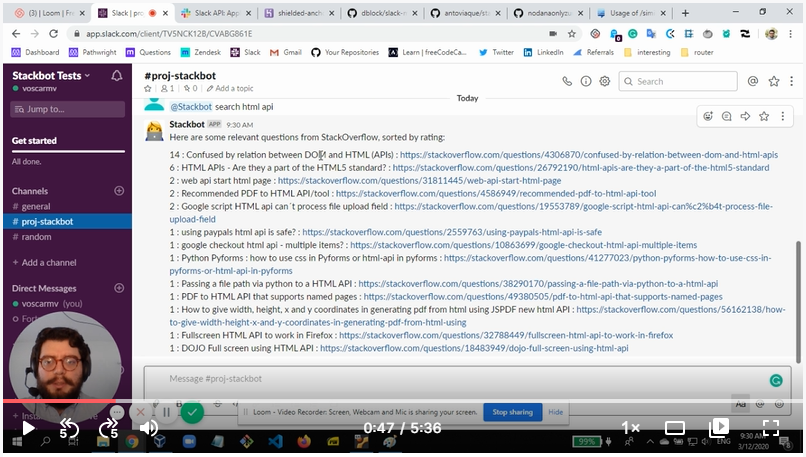Open new browser tab
This screenshot has height=457, width=806.
pos(685,13)
